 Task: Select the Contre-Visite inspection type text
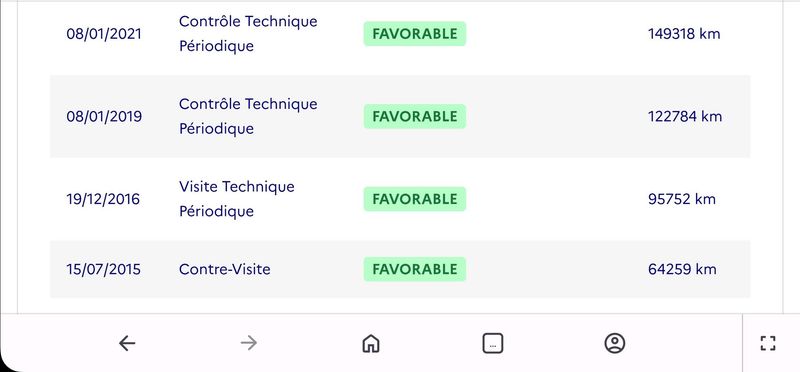pos(224,269)
